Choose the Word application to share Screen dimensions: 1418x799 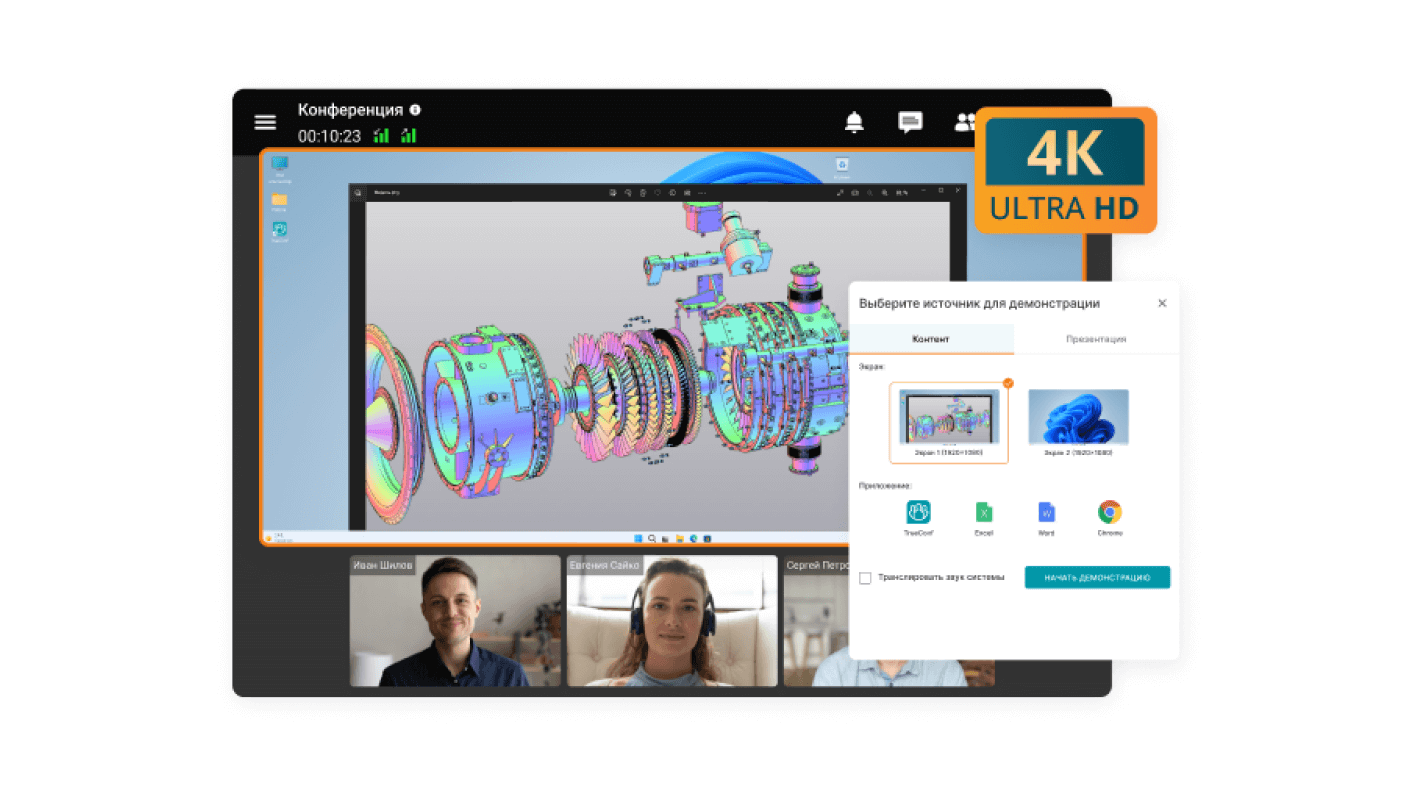[x=1046, y=512]
